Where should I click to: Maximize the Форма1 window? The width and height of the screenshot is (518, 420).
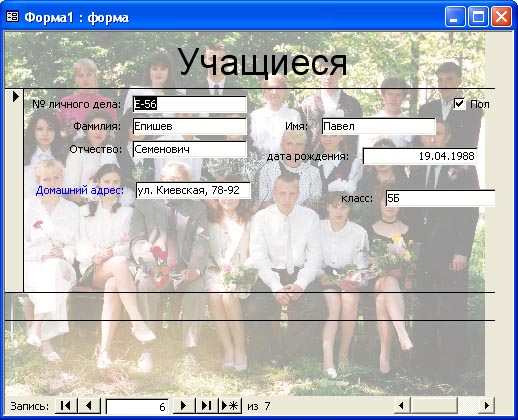[x=478, y=16]
